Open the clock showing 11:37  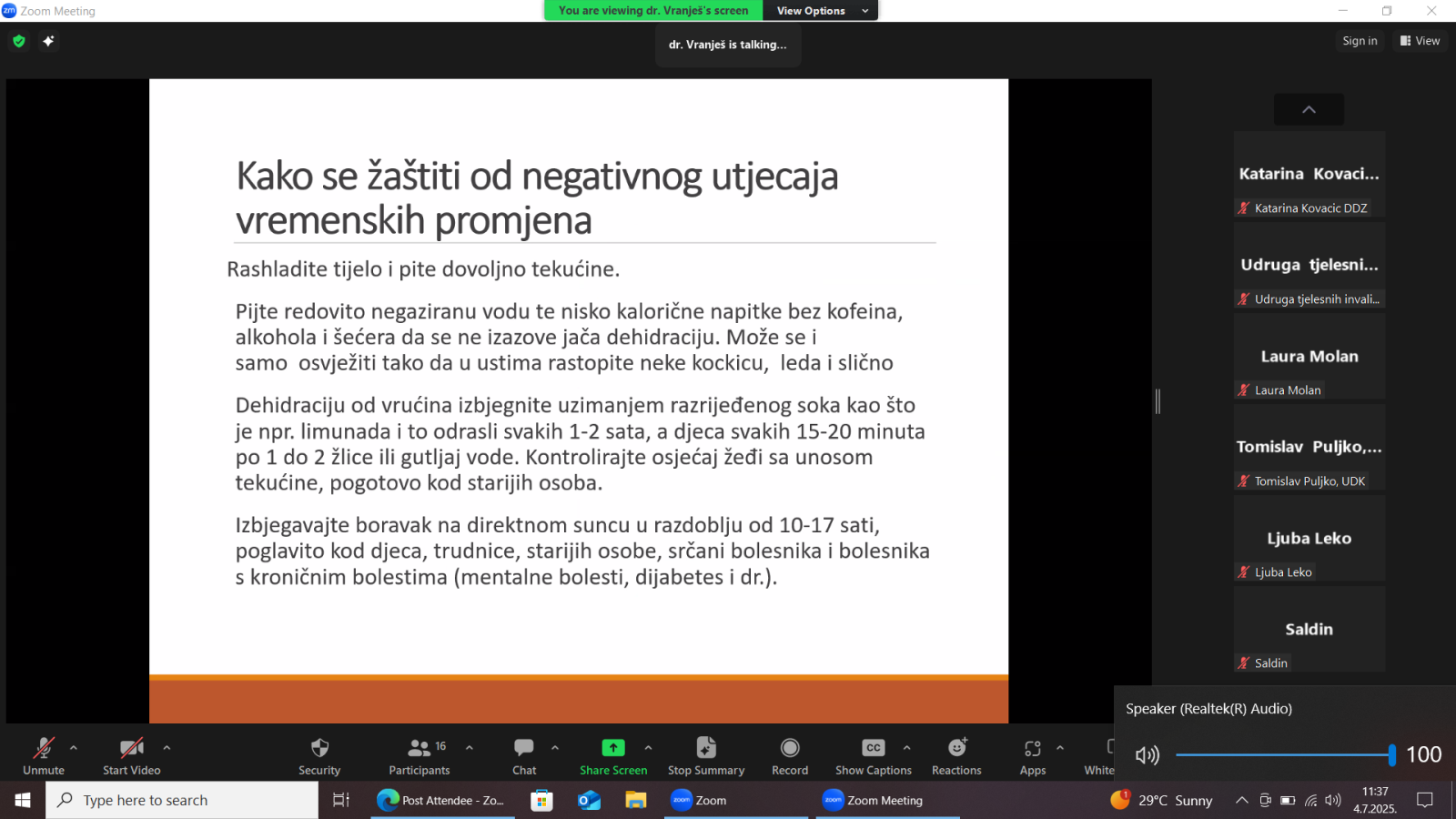coord(1375,800)
